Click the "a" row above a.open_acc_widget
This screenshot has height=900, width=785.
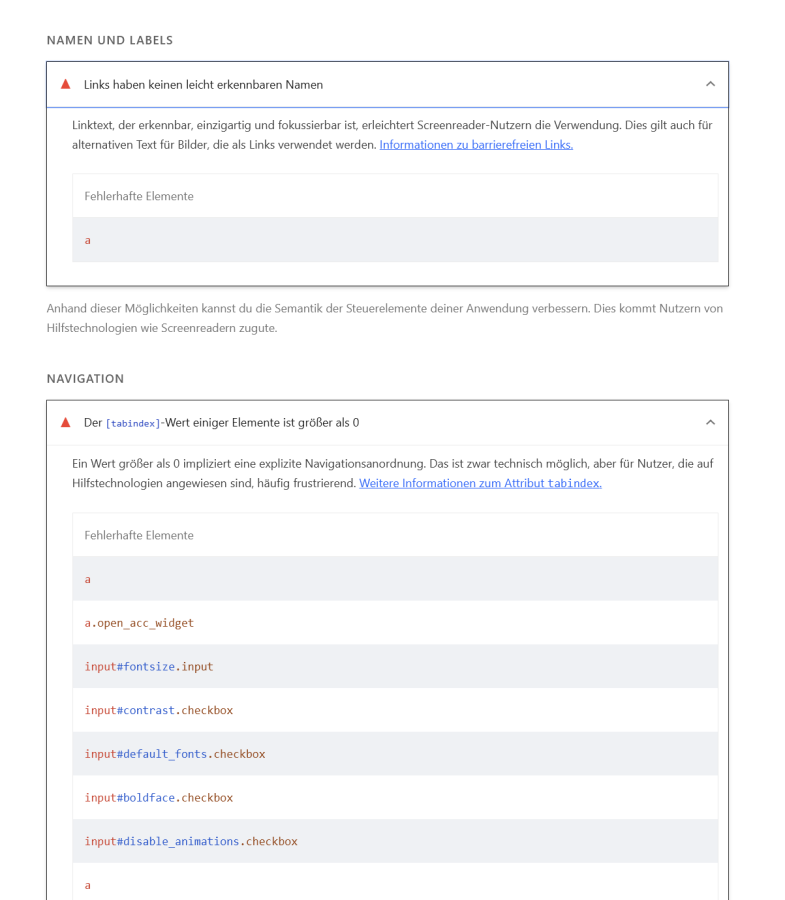(88, 579)
